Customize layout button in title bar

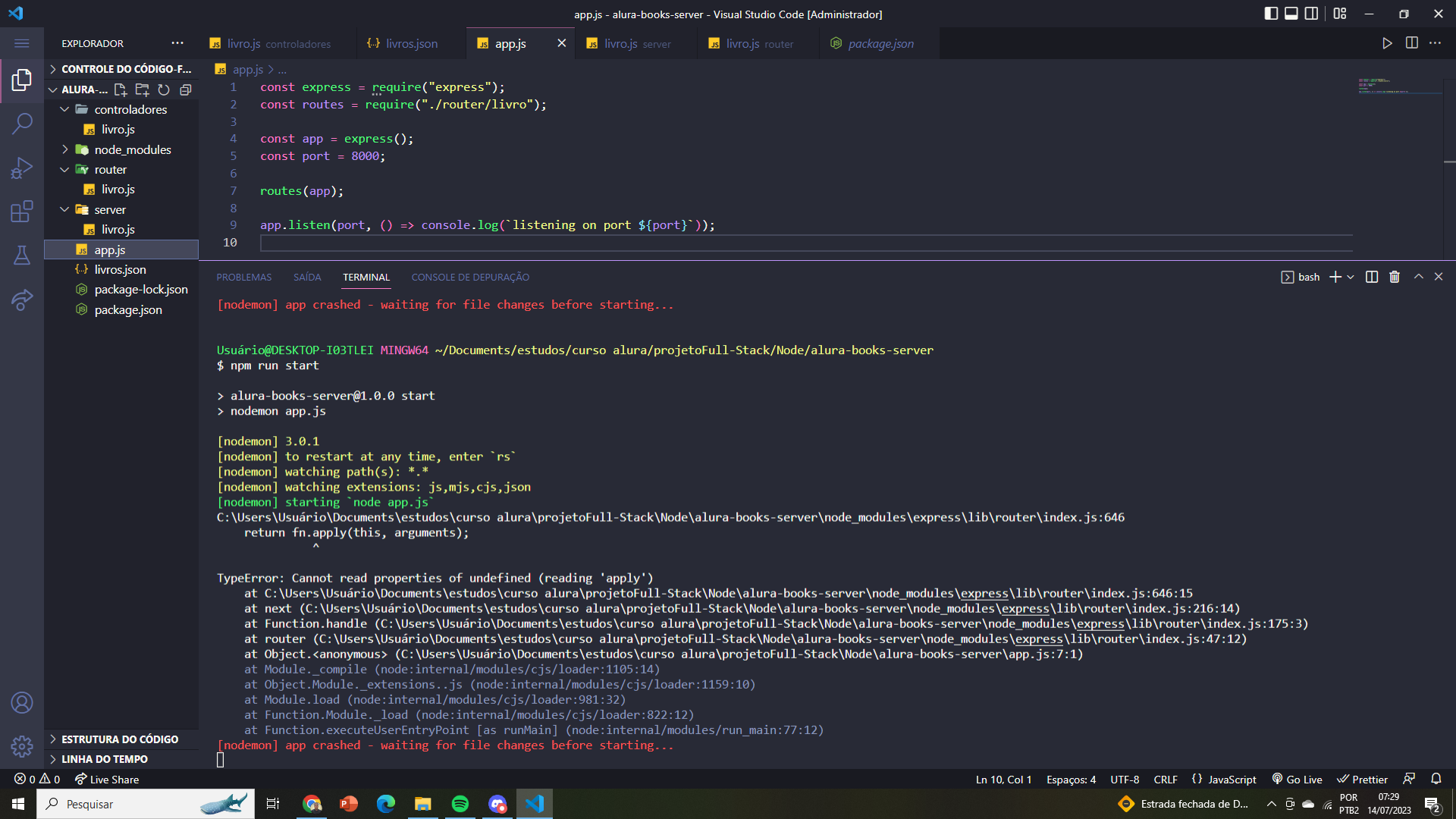click(x=1340, y=14)
